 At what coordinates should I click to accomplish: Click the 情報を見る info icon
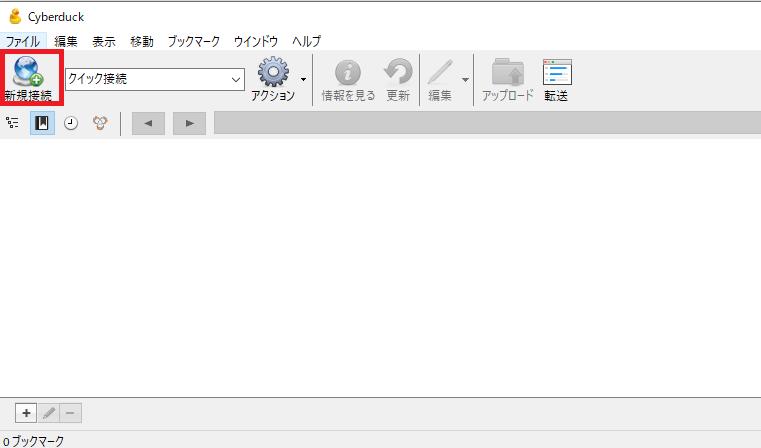click(348, 73)
